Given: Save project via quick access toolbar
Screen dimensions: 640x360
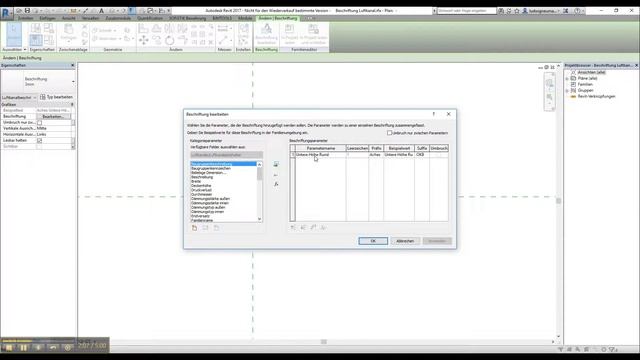Looking at the screenshot, I should pos(27,11).
